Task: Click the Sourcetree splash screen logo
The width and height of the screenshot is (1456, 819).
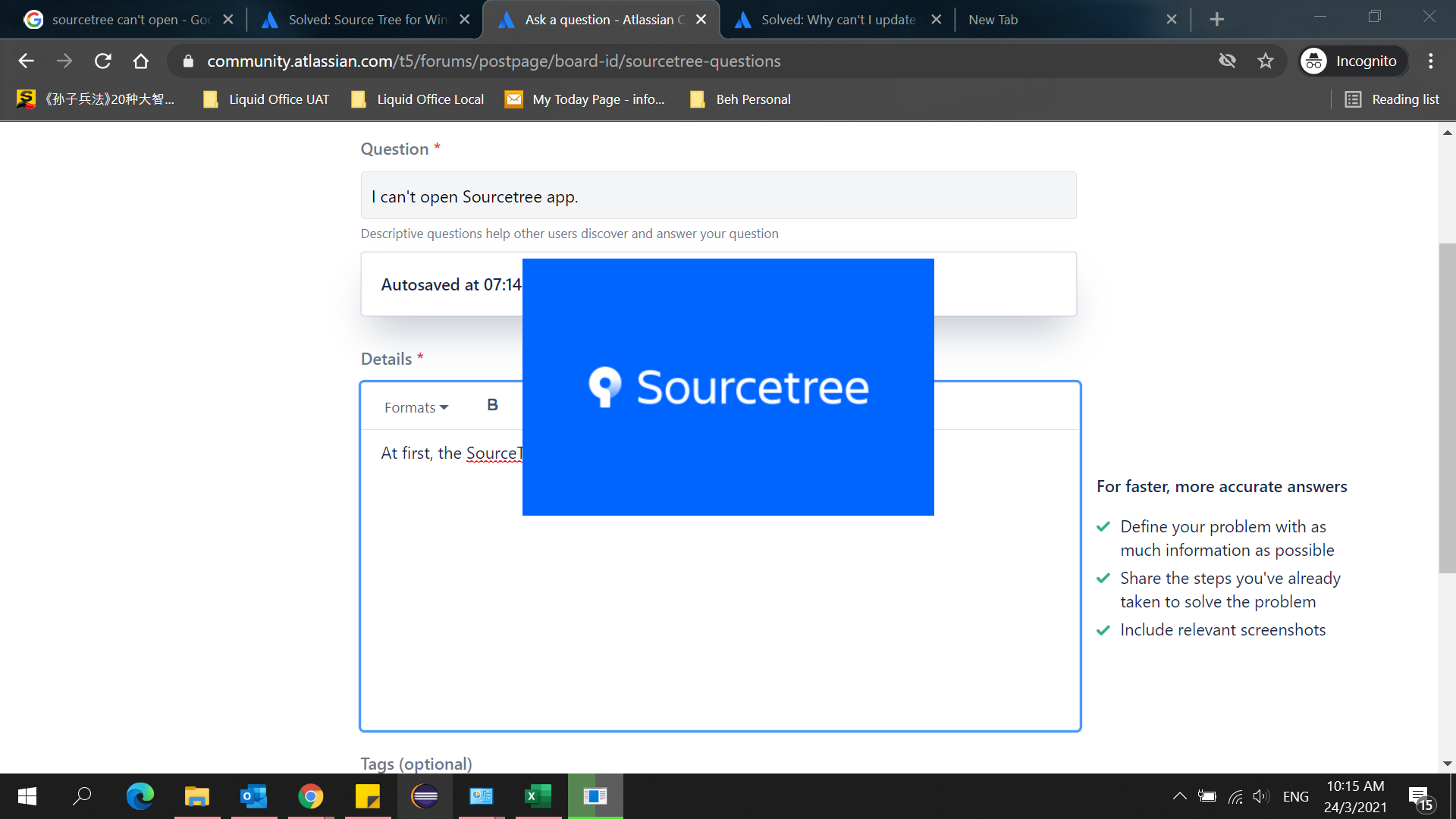Action: 728,387
